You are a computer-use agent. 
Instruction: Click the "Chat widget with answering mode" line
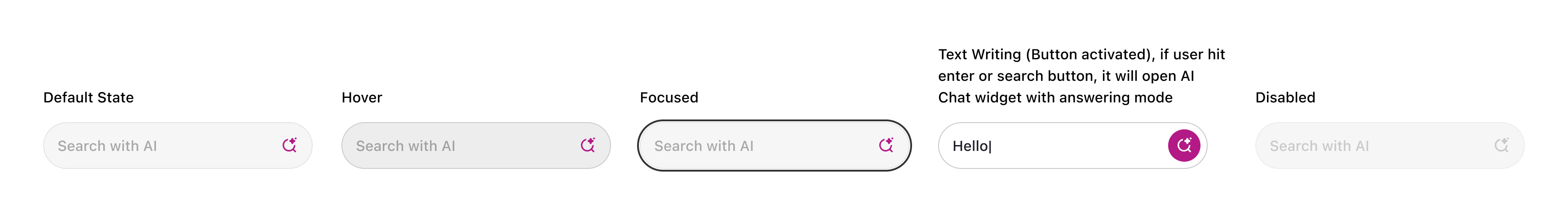coord(1055,97)
